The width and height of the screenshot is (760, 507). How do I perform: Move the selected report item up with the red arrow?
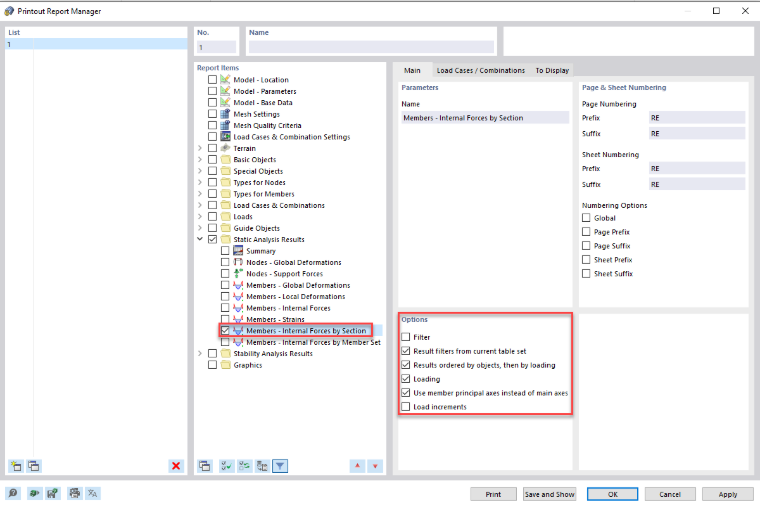(x=357, y=466)
